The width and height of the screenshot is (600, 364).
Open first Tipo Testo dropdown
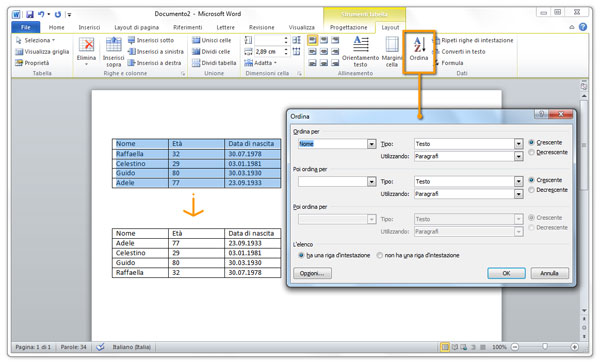pos(518,144)
